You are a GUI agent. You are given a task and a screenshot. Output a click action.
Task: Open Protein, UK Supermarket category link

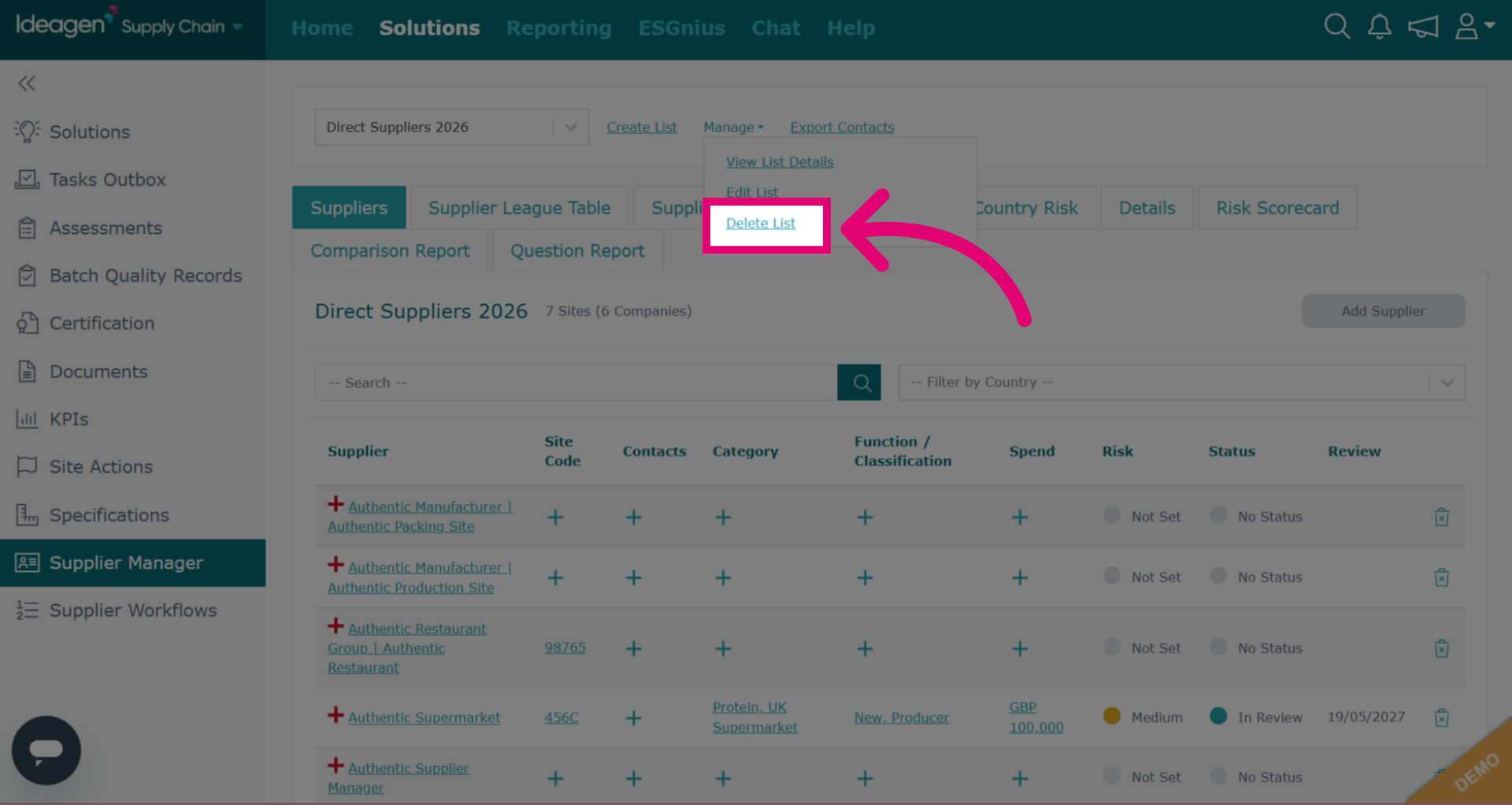[754, 717]
